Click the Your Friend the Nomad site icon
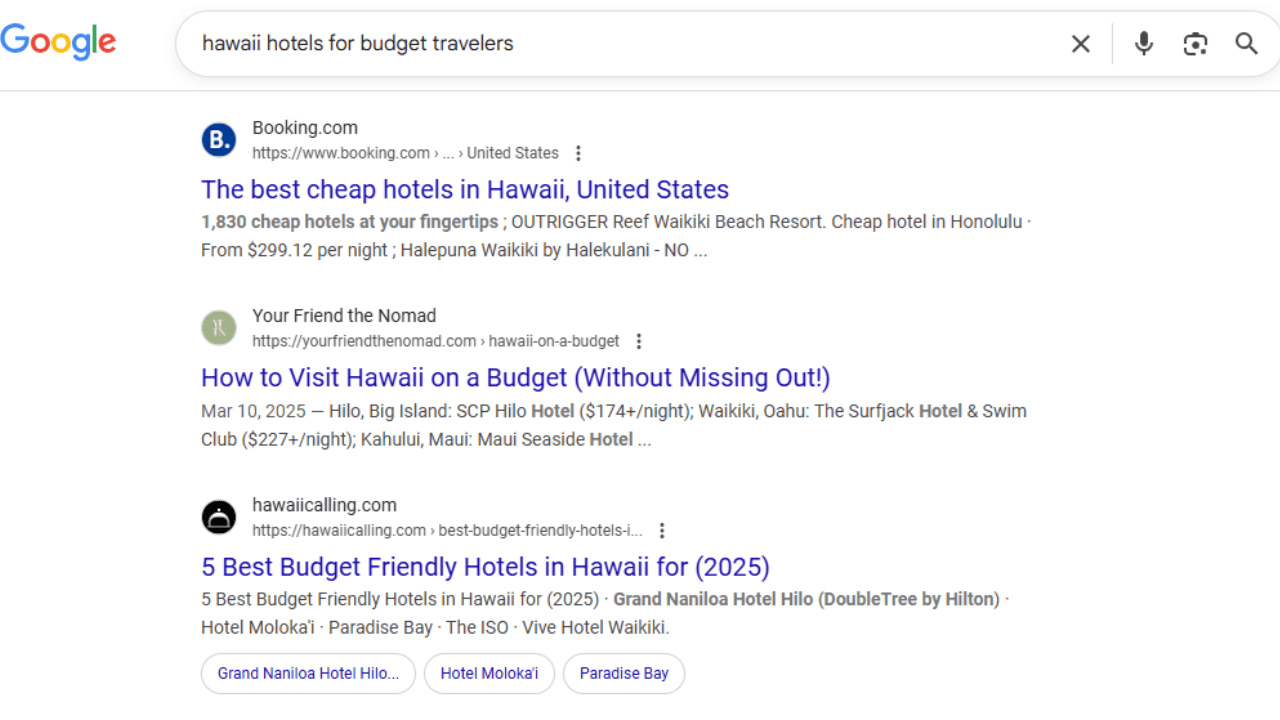Viewport: 1280px width, 720px height. (218, 327)
